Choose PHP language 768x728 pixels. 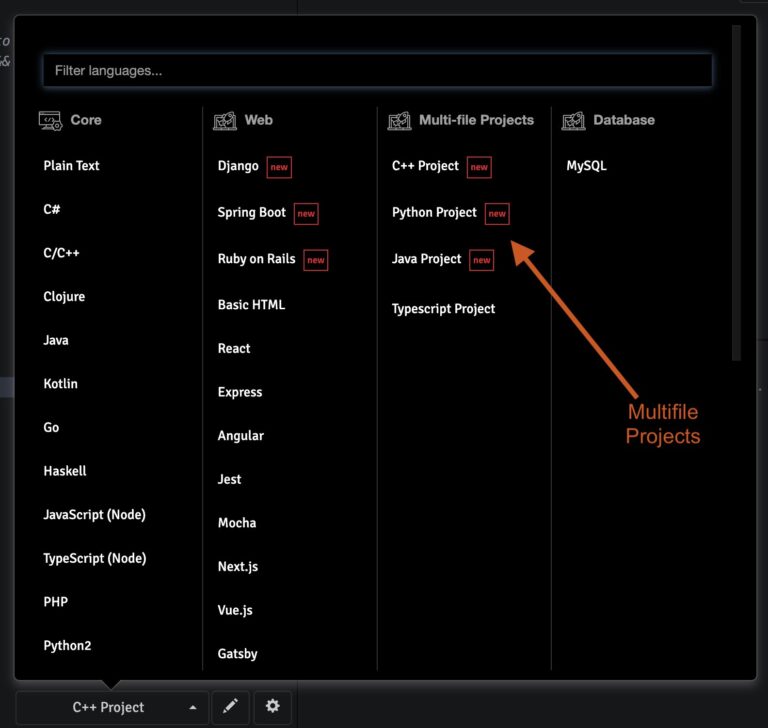pyautogui.click(x=56, y=602)
